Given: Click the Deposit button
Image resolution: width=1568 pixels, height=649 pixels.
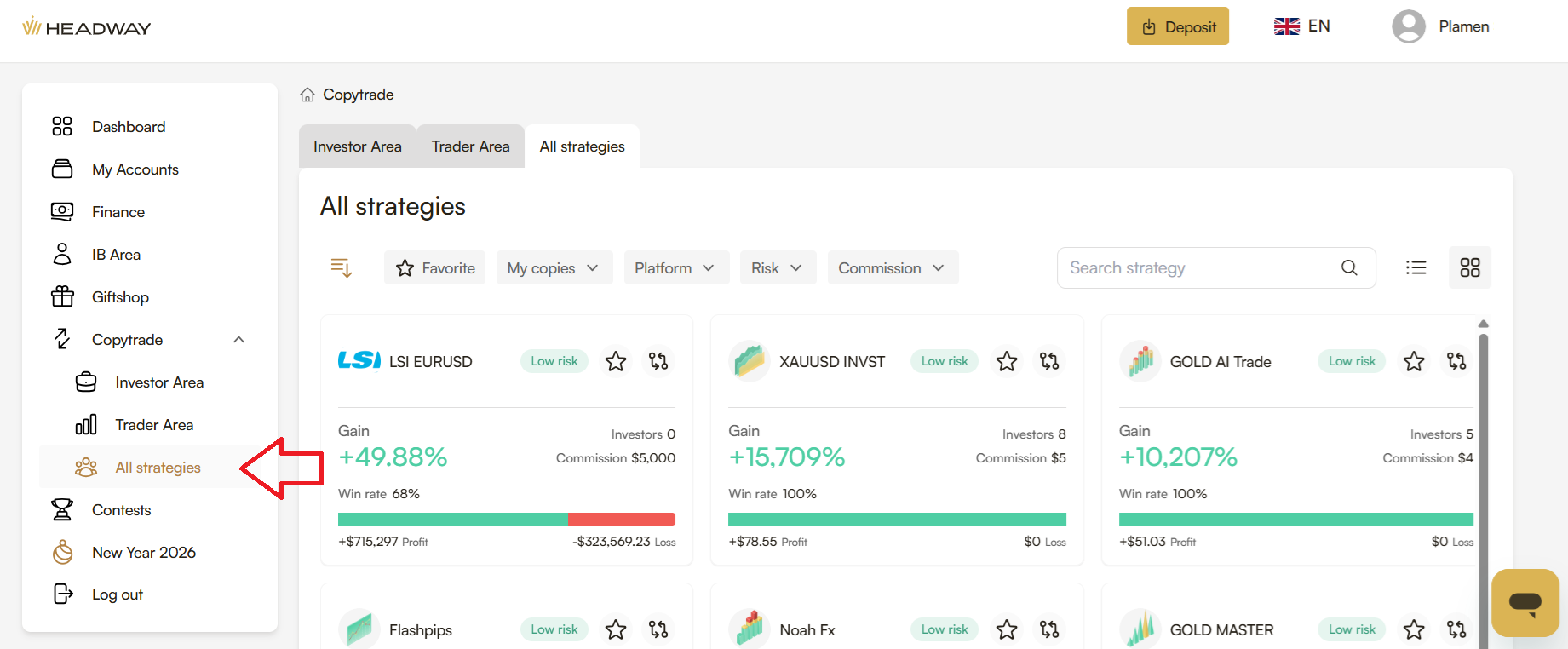Looking at the screenshot, I should [x=1178, y=26].
